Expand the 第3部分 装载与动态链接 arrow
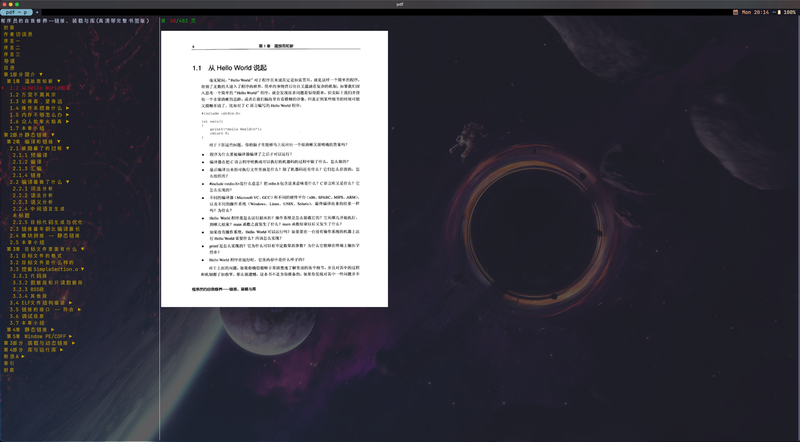This screenshot has width=800, height=442. (x=73, y=343)
